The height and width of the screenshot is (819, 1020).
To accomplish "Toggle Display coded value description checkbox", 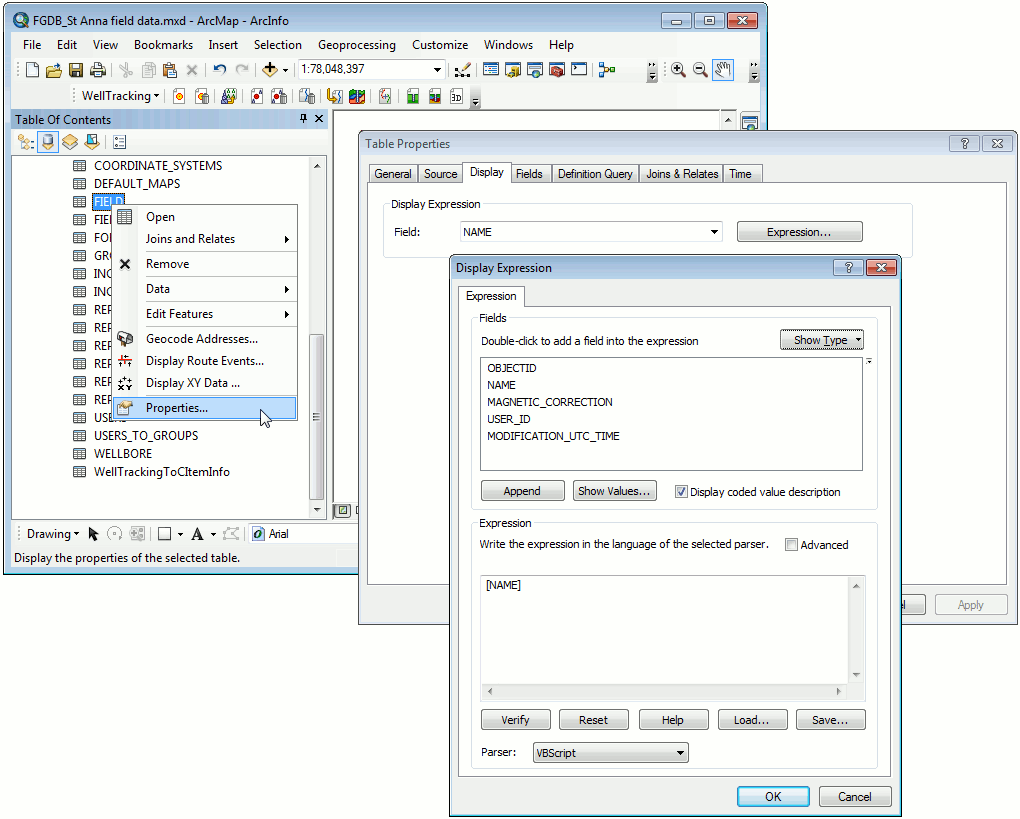I will [x=681, y=492].
